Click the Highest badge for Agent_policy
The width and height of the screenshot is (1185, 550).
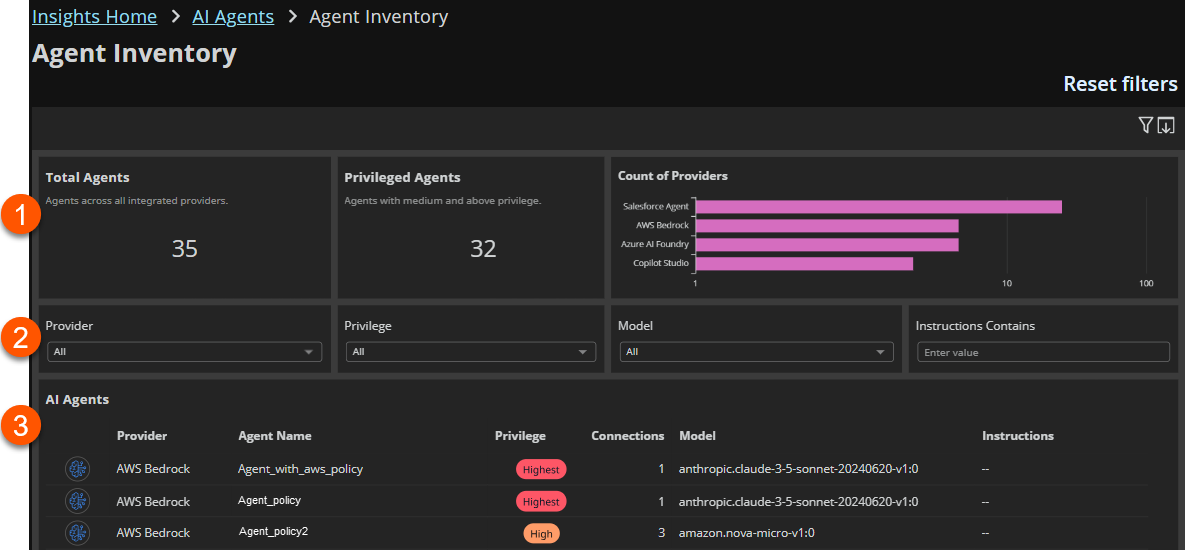pos(541,501)
